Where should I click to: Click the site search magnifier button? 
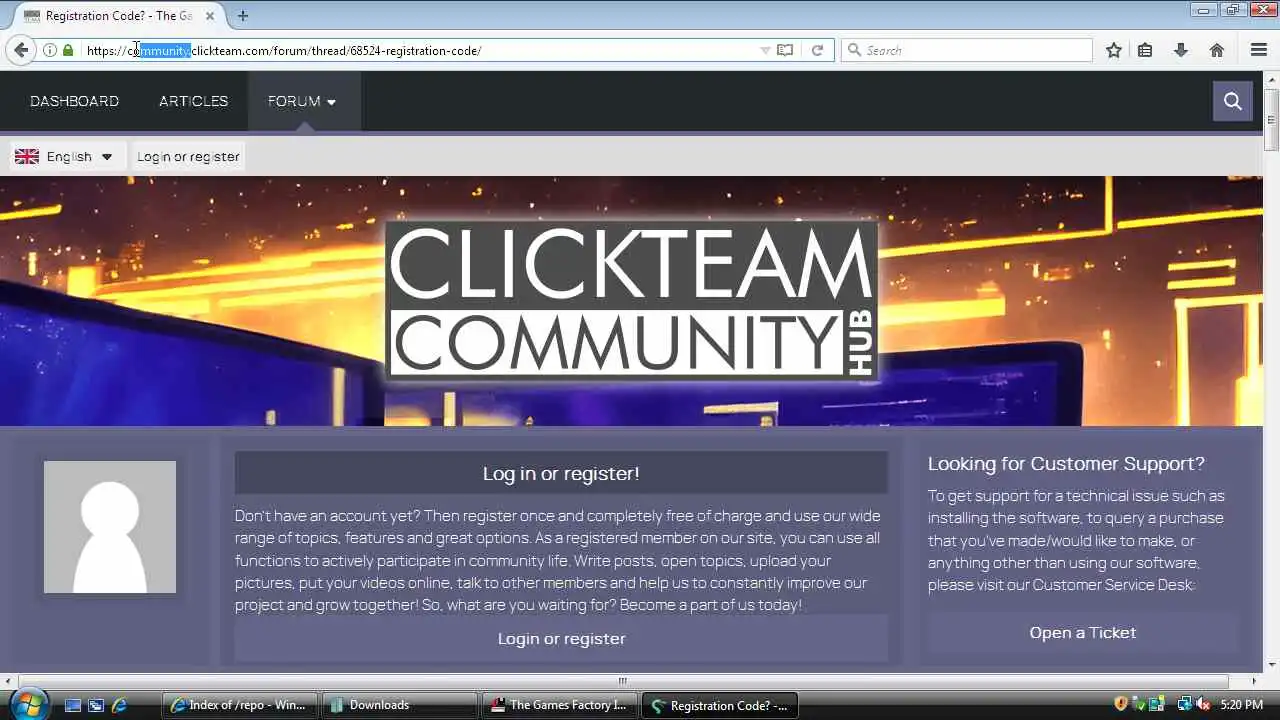point(1233,101)
